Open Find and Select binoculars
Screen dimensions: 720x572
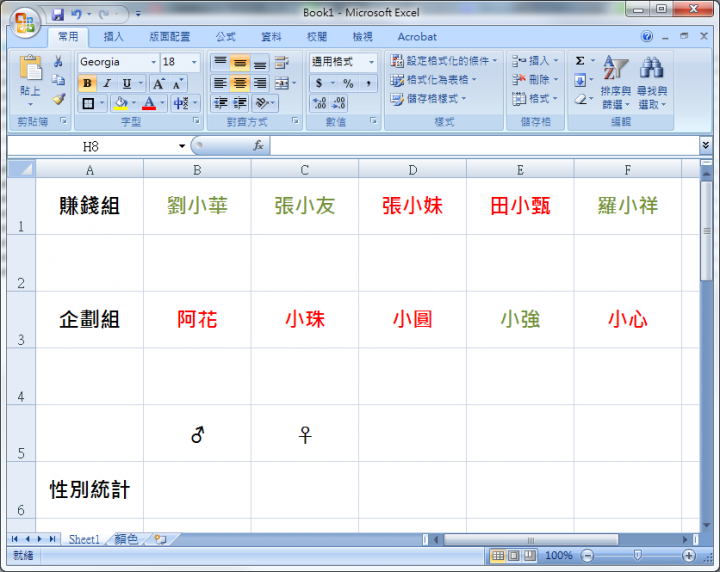tap(652, 82)
